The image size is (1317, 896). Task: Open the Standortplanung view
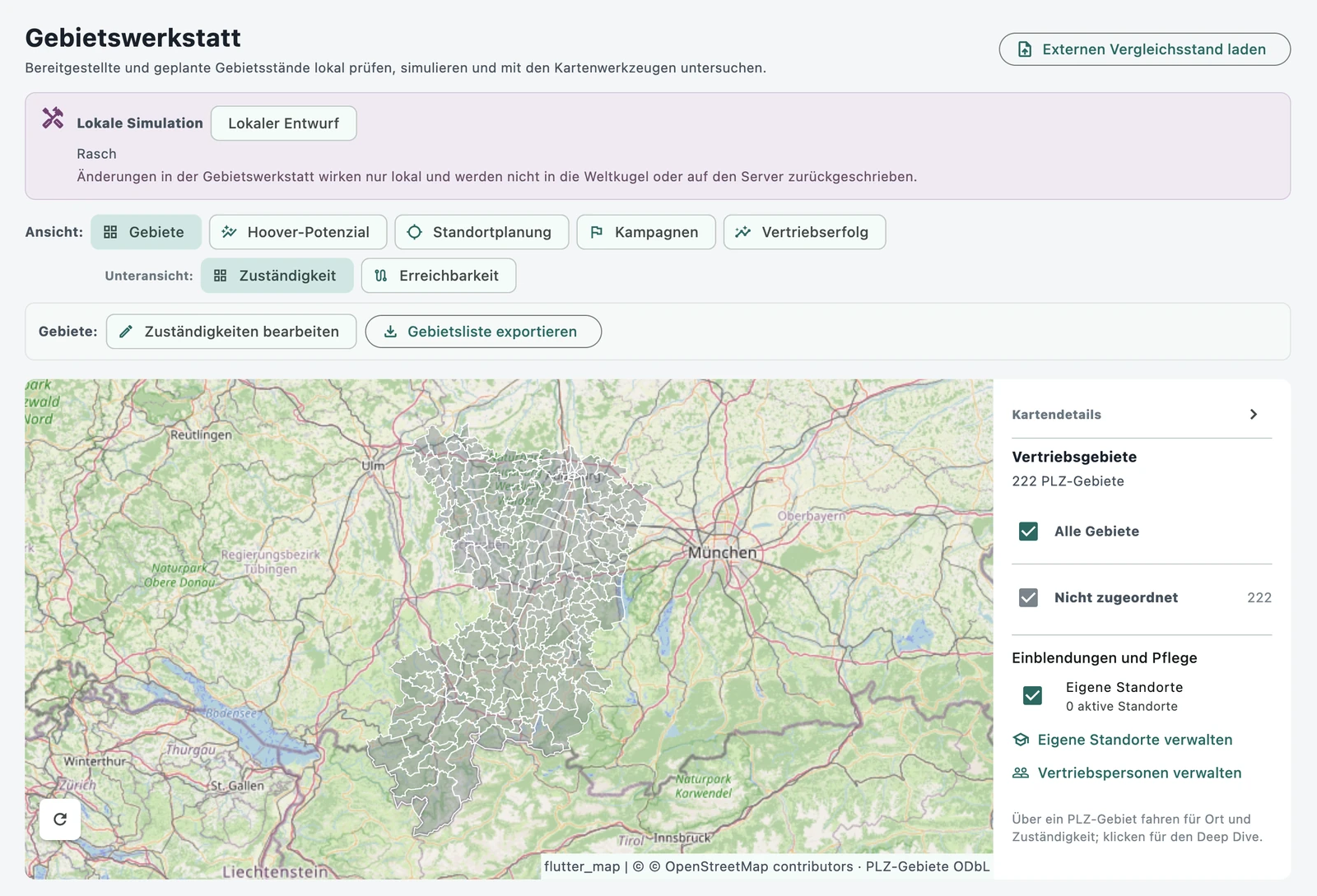[x=482, y=232]
